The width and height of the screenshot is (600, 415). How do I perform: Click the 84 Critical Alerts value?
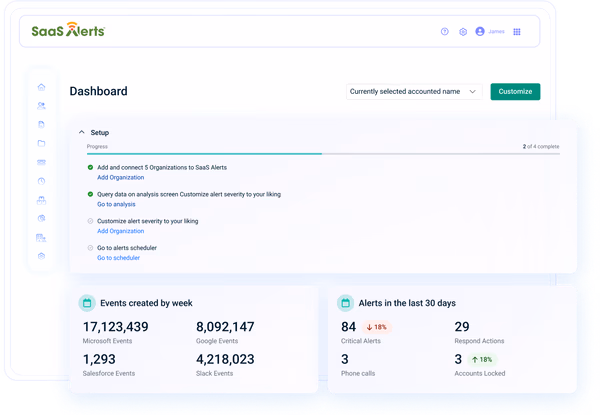[348, 327]
